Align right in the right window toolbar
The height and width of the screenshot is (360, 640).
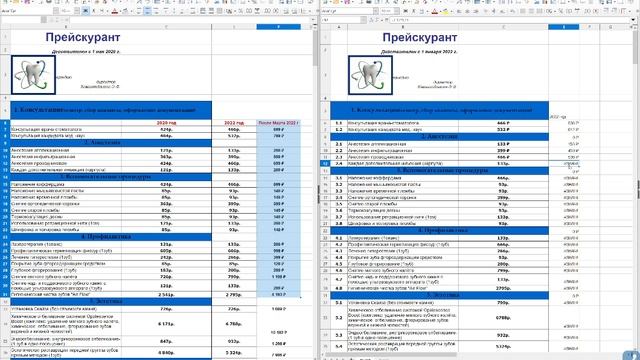pos(476,11)
